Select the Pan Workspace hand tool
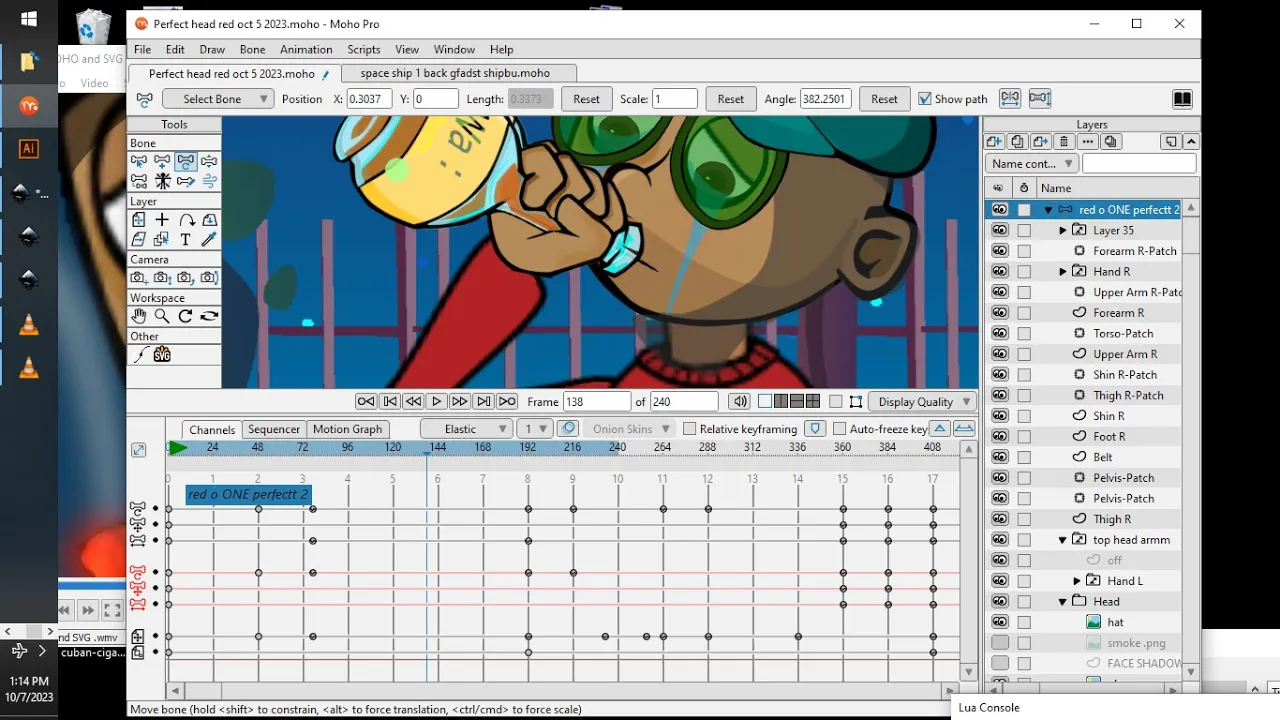The width and height of the screenshot is (1280, 720). pos(139,316)
